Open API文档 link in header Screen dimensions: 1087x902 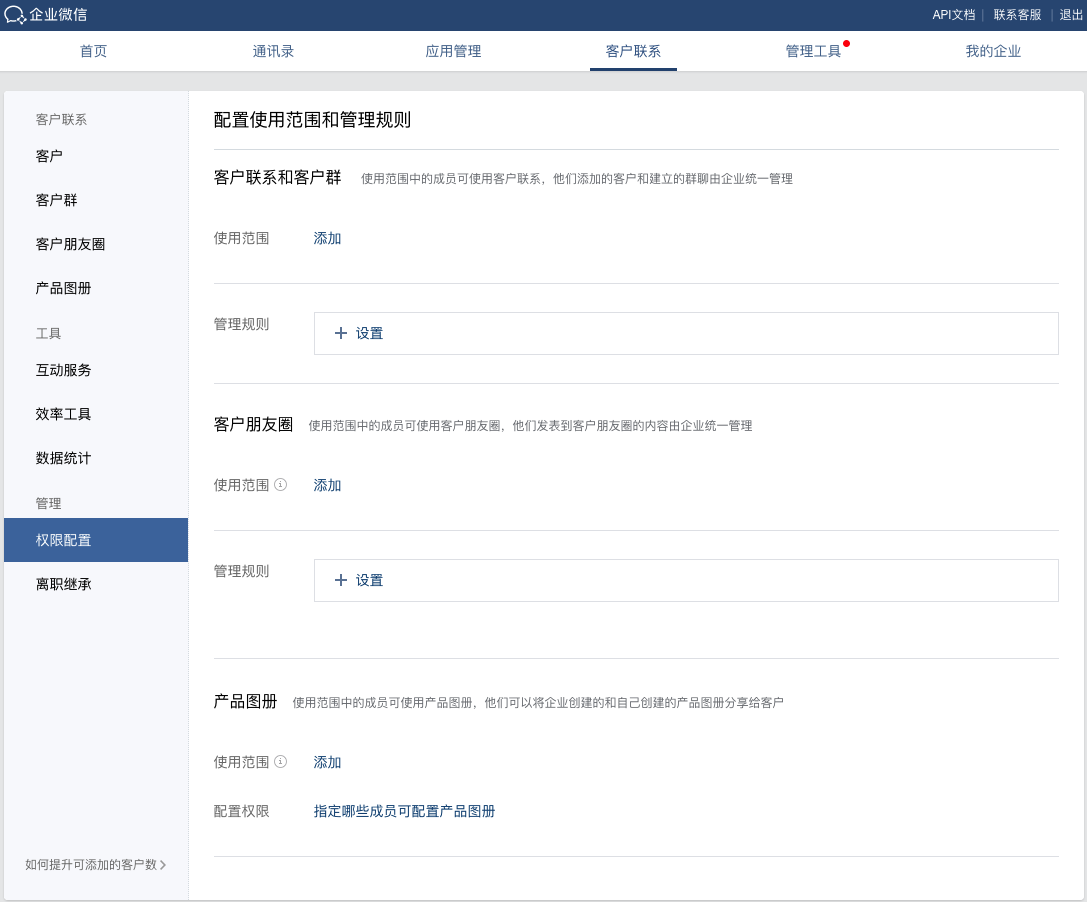click(953, 15)
